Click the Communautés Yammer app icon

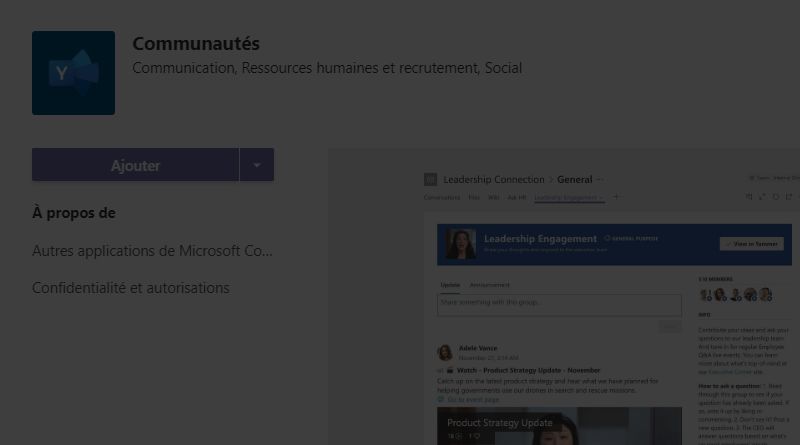pos(73,73)
